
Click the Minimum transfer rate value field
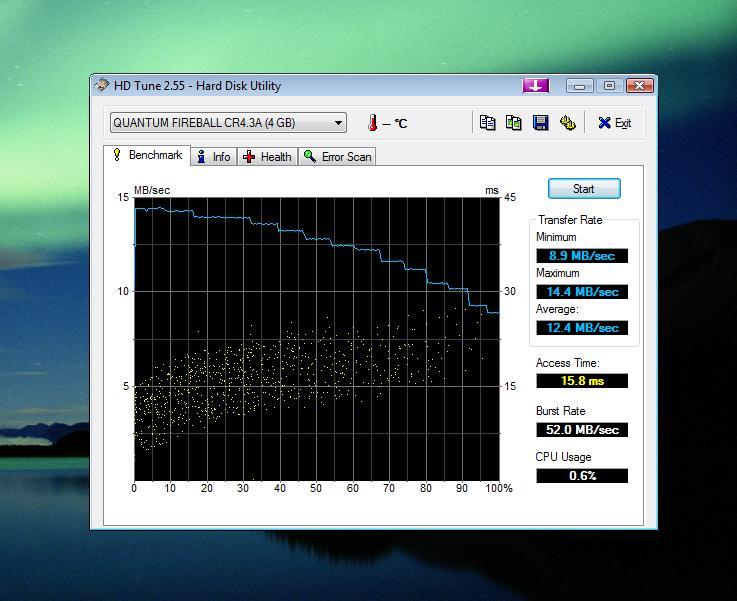[582, 256]
